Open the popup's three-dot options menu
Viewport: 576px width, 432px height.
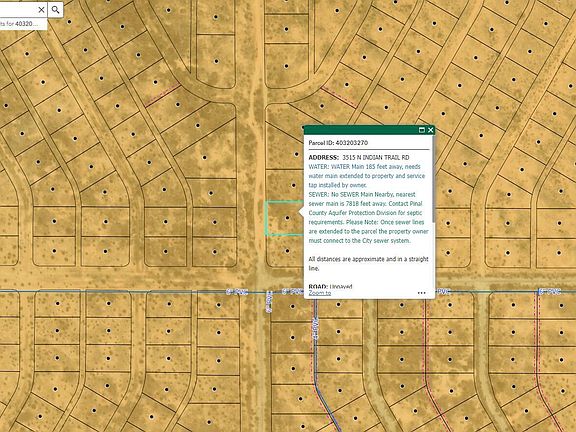(x=422, y=293)
